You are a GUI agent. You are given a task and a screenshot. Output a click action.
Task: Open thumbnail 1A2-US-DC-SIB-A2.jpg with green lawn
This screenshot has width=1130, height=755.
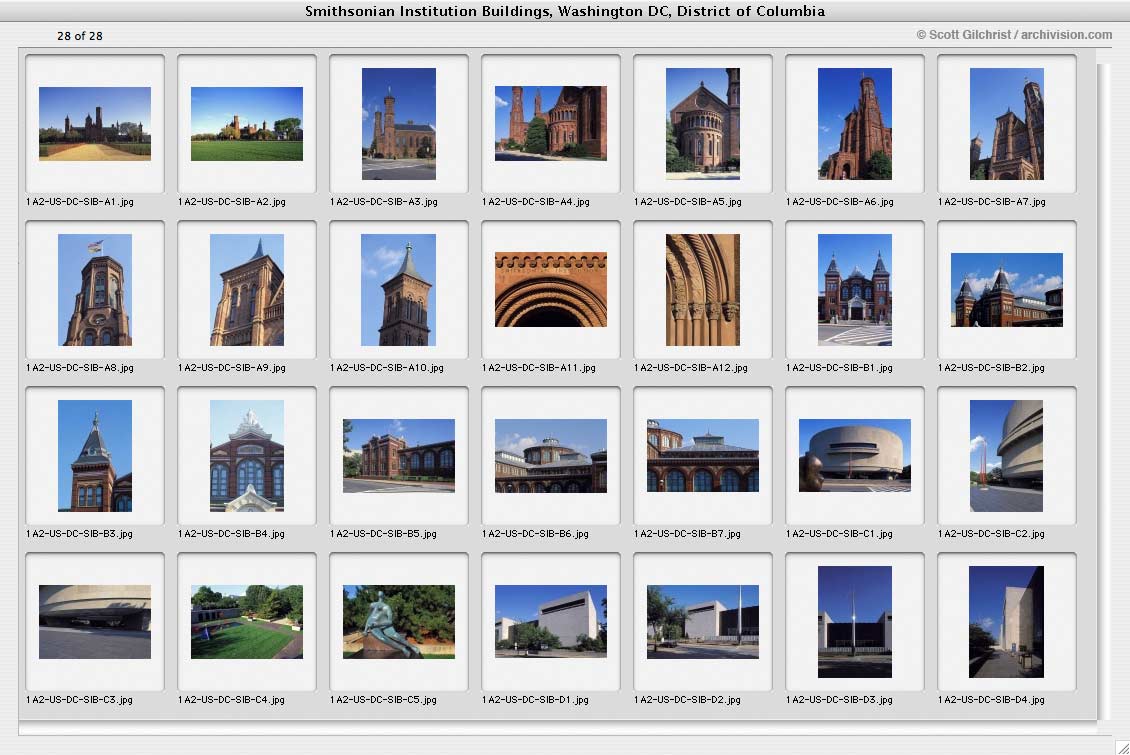[x=246, y=123]
